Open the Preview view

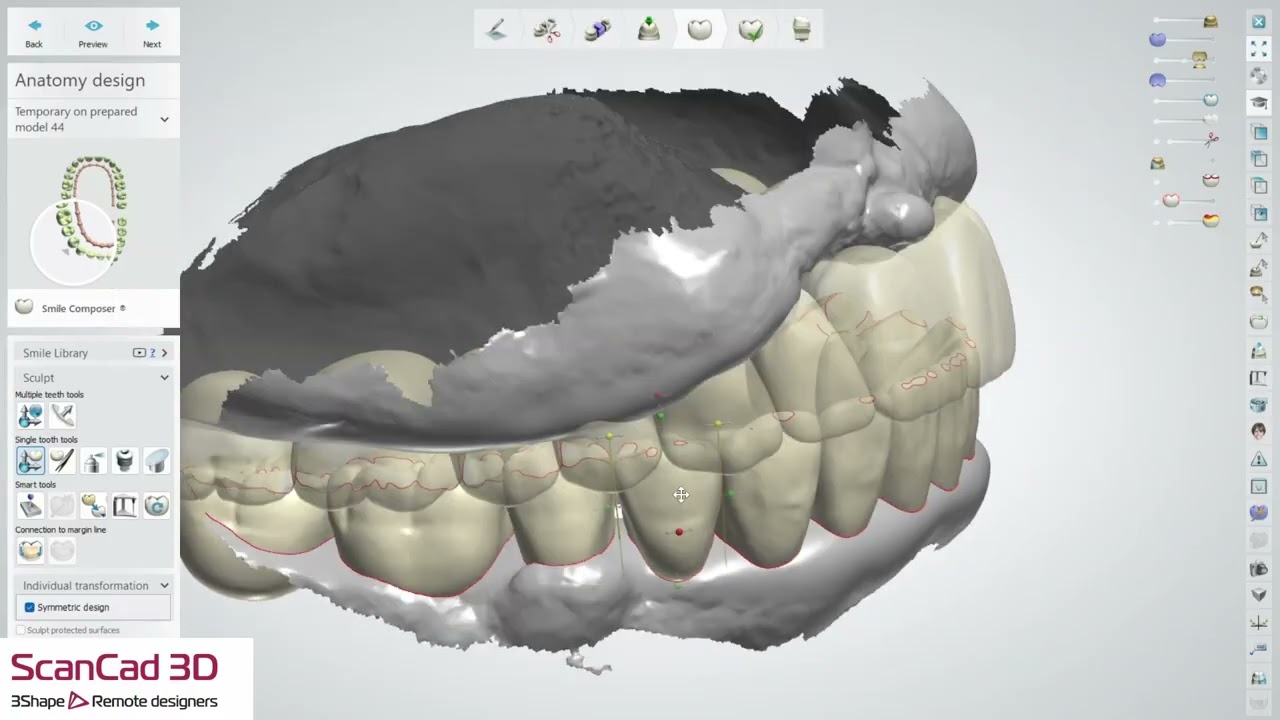click(x=93, y=32)
